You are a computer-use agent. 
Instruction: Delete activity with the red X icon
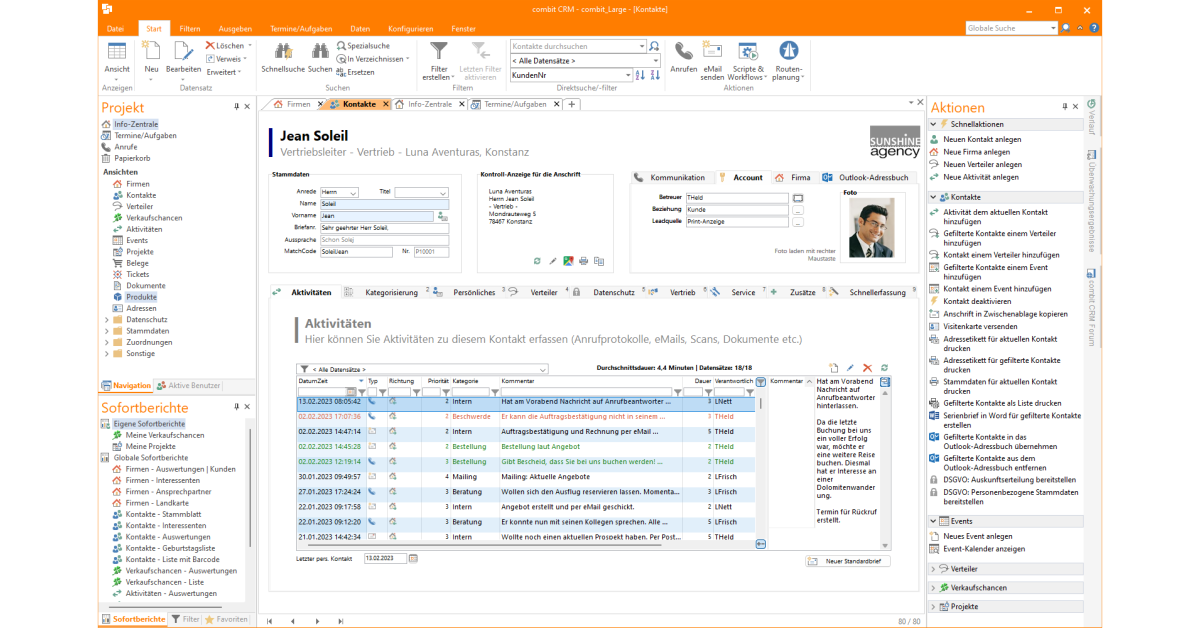pyautogui.click(x=867, y=369)
